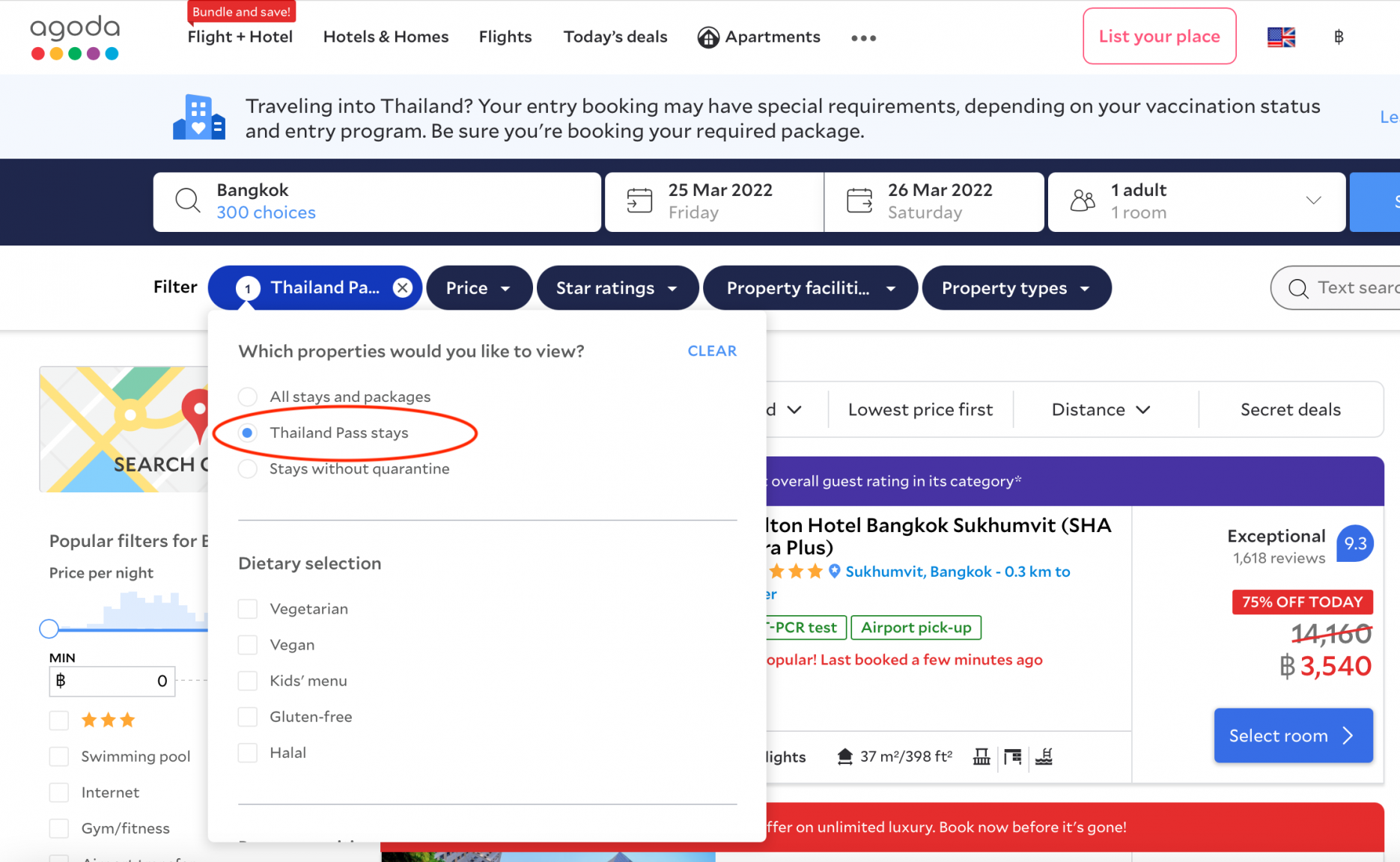
Task: Check the Halal dietary option
Action: 247,752
